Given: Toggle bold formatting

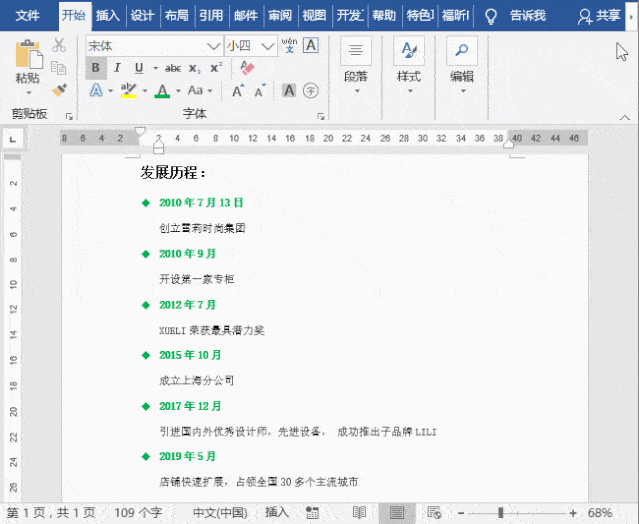Looking at the screenshot, I should [96, 68].
